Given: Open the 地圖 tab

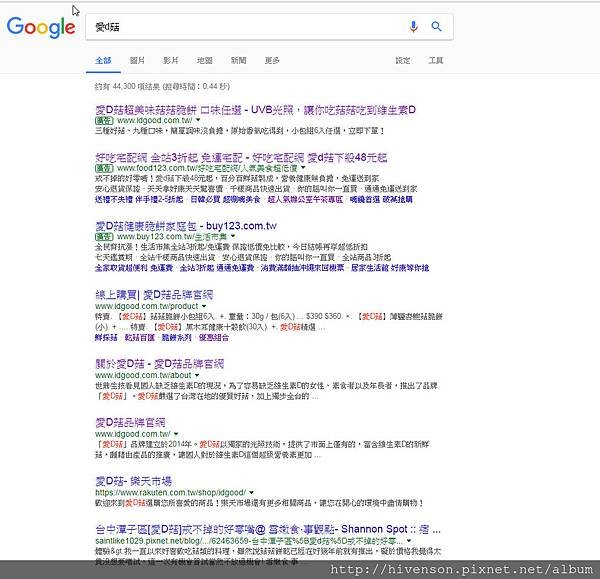Looking at the screenshot, I should coord(205,60).
